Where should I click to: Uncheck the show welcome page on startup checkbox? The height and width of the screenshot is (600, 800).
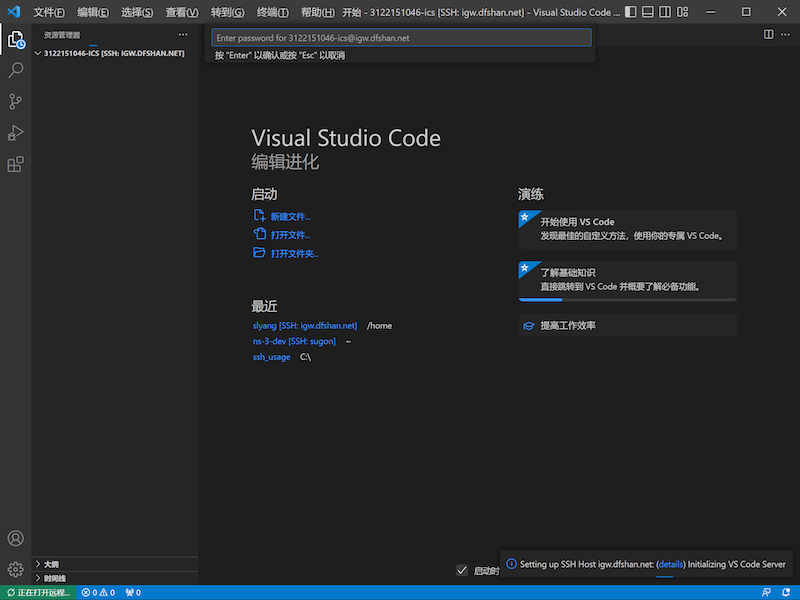coord(462,570)
